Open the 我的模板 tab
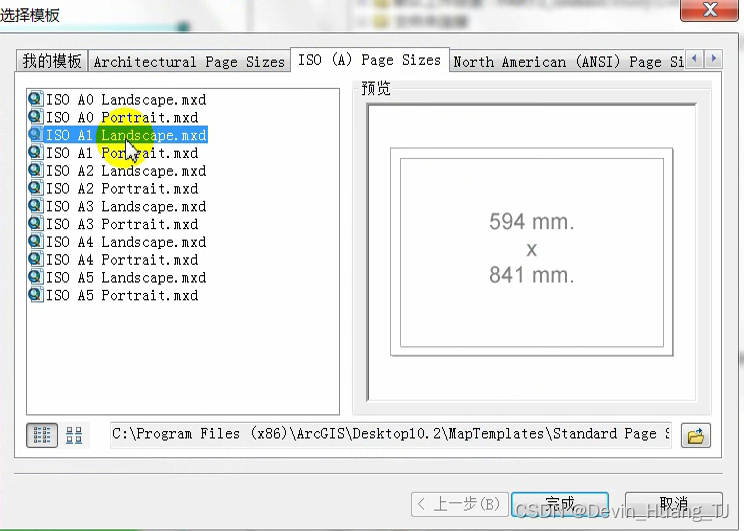Viewport: 744px width, 531px height. [52, 61]
